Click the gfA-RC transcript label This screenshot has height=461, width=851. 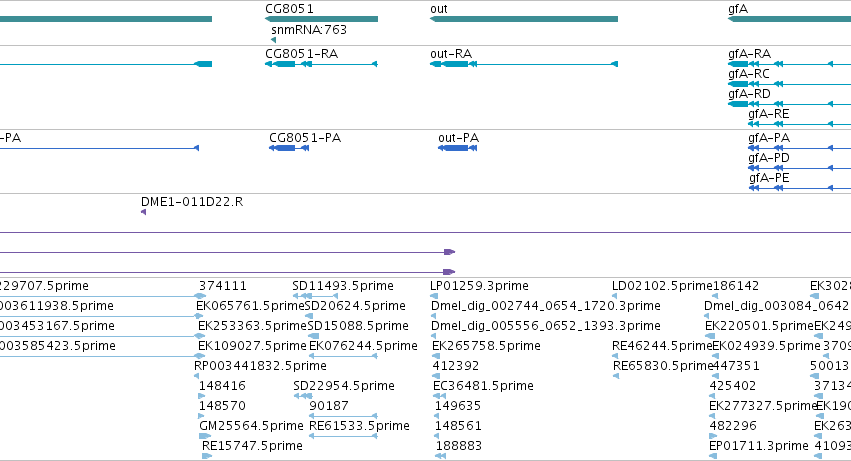click(749, 74)
